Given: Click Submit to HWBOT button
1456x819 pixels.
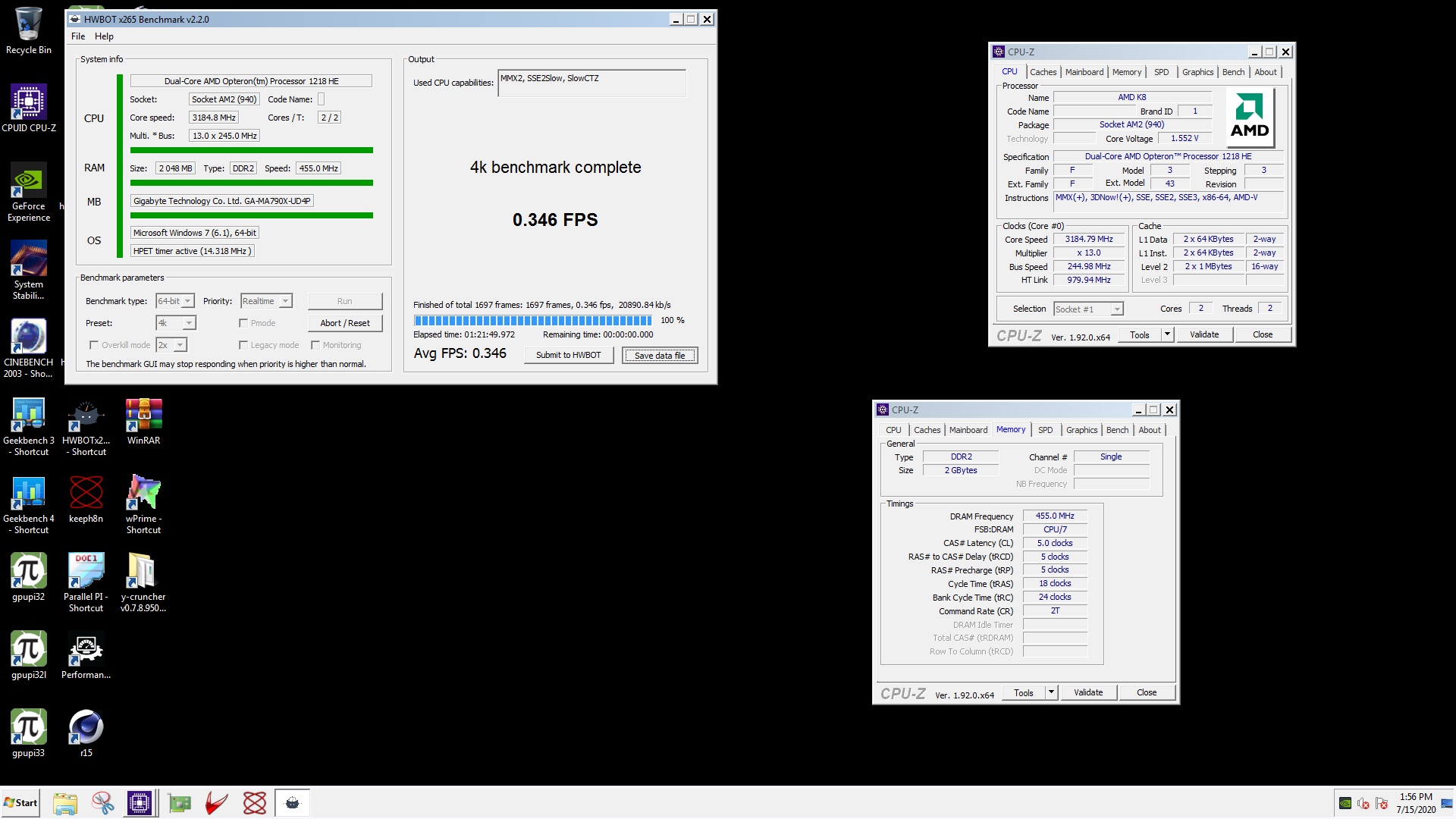Looking at the screenshot, I should [x=568, y=355].
